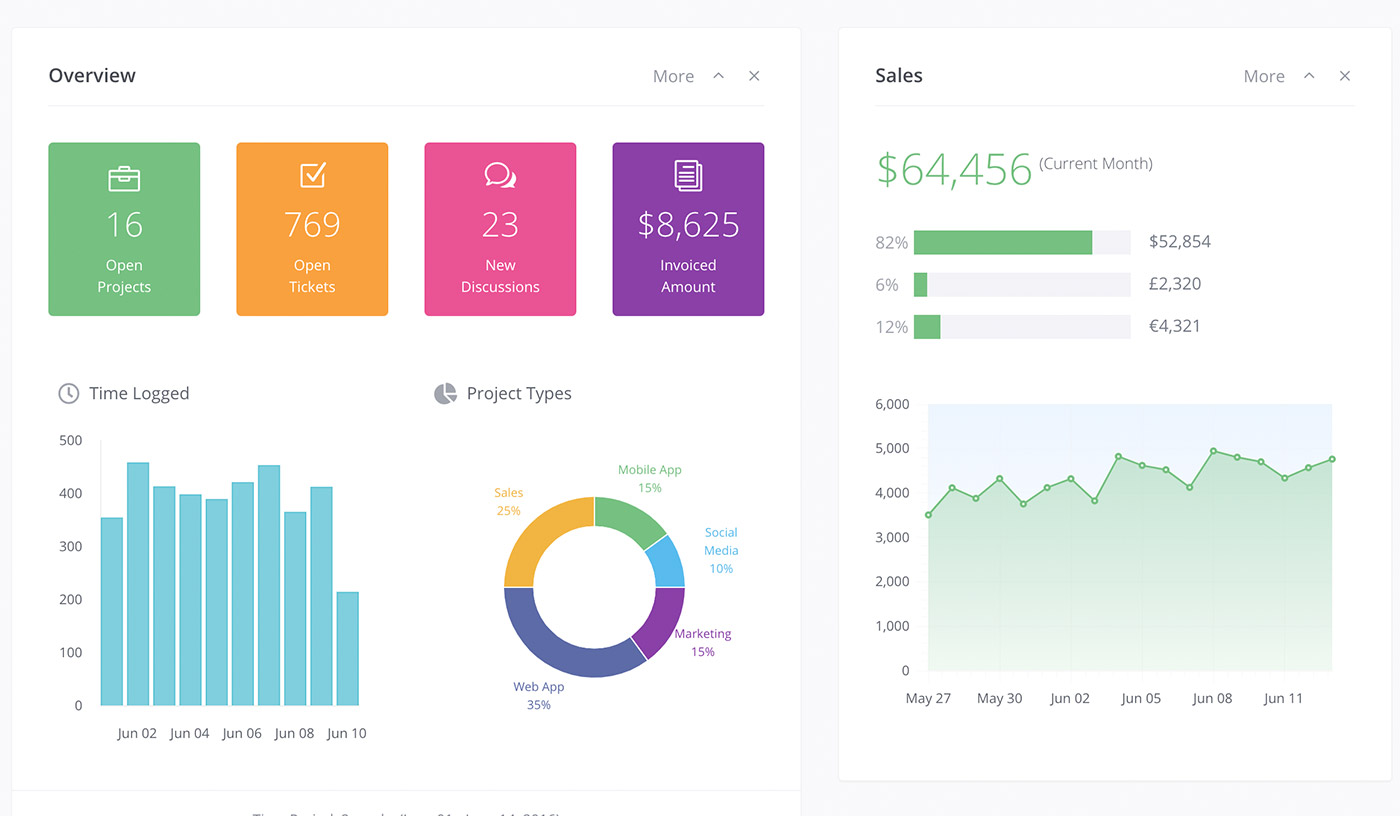The height and width of the screenshot is (816, 1400).
Task: Click the clock icon beside Time Logged
Action: click(x=68, y=393)
